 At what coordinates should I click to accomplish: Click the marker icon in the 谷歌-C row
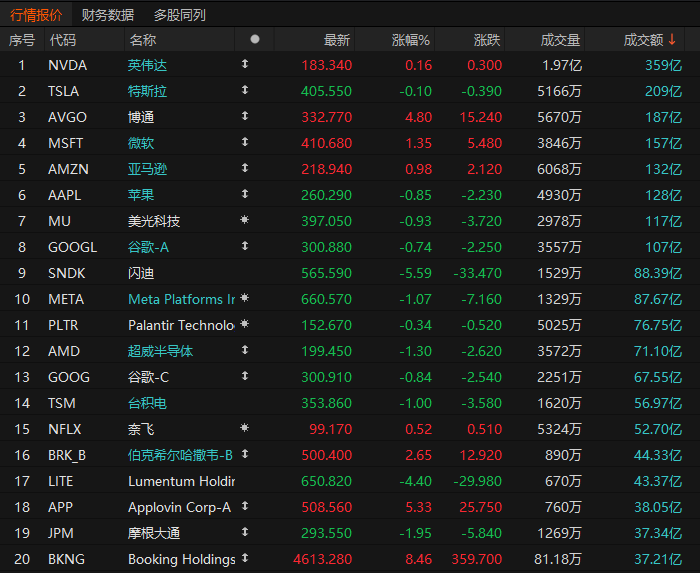pos(245,376)
